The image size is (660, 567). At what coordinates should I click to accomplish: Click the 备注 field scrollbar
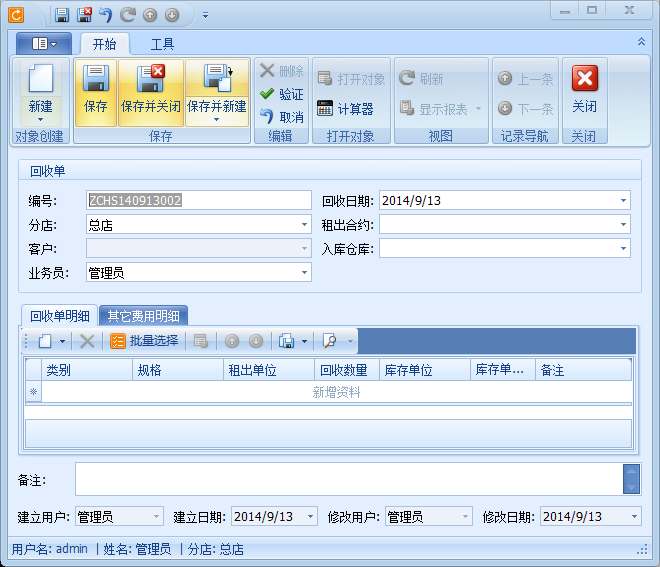(x=631, y=479)
